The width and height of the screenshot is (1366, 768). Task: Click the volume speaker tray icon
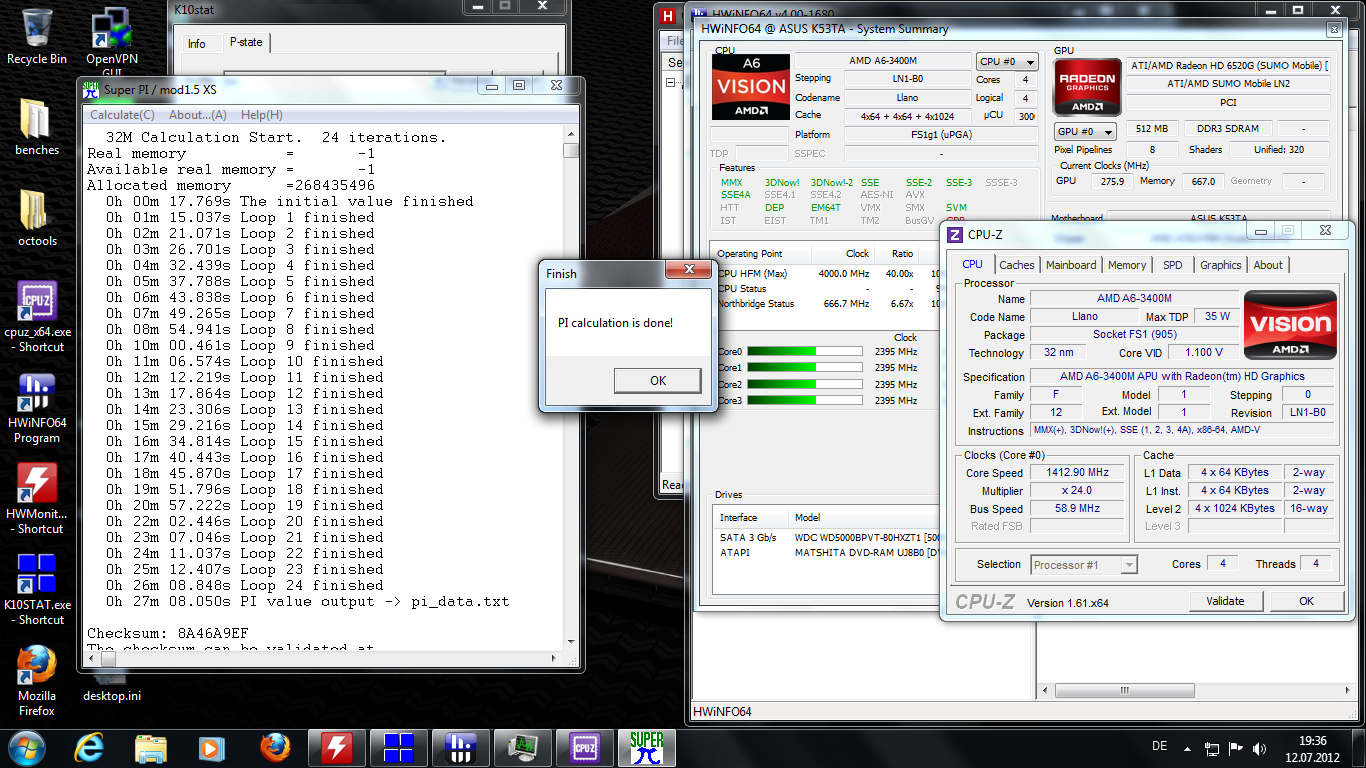1258,748
